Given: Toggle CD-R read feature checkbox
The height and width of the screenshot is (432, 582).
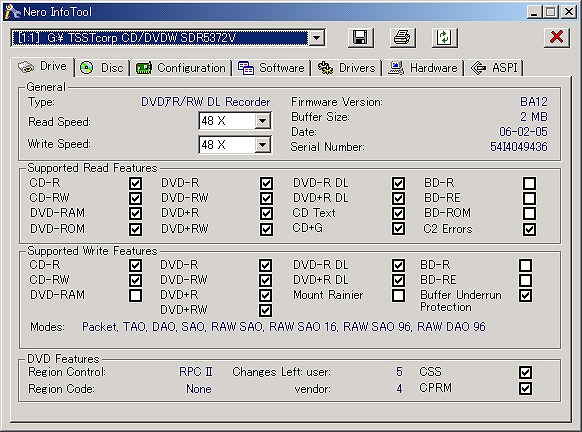Looking at the screenshot, I should pyautogui.click(x=135, y=183).
